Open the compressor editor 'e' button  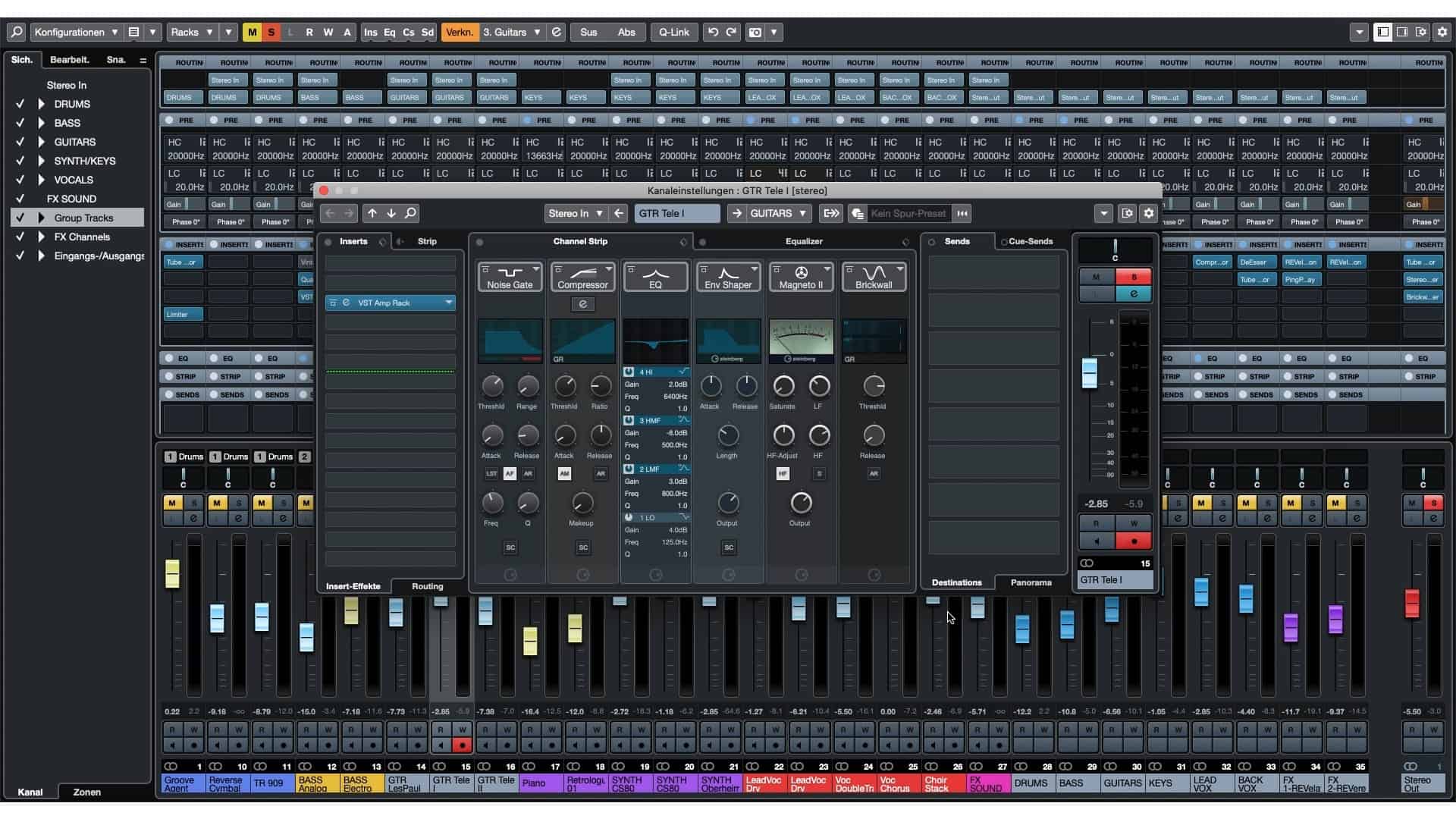(582, 304)
